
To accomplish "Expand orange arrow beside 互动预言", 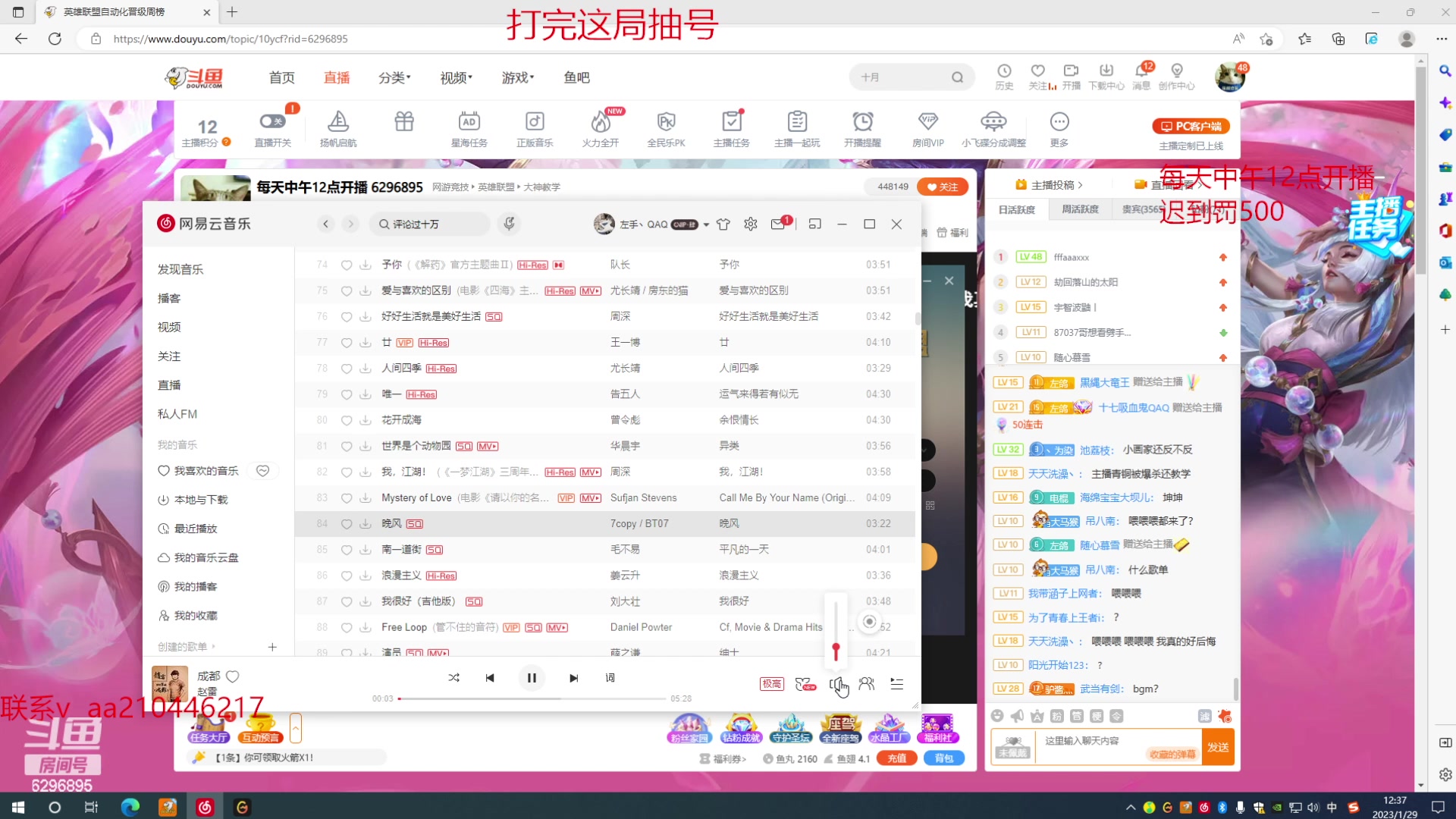I will coord(296,729).
